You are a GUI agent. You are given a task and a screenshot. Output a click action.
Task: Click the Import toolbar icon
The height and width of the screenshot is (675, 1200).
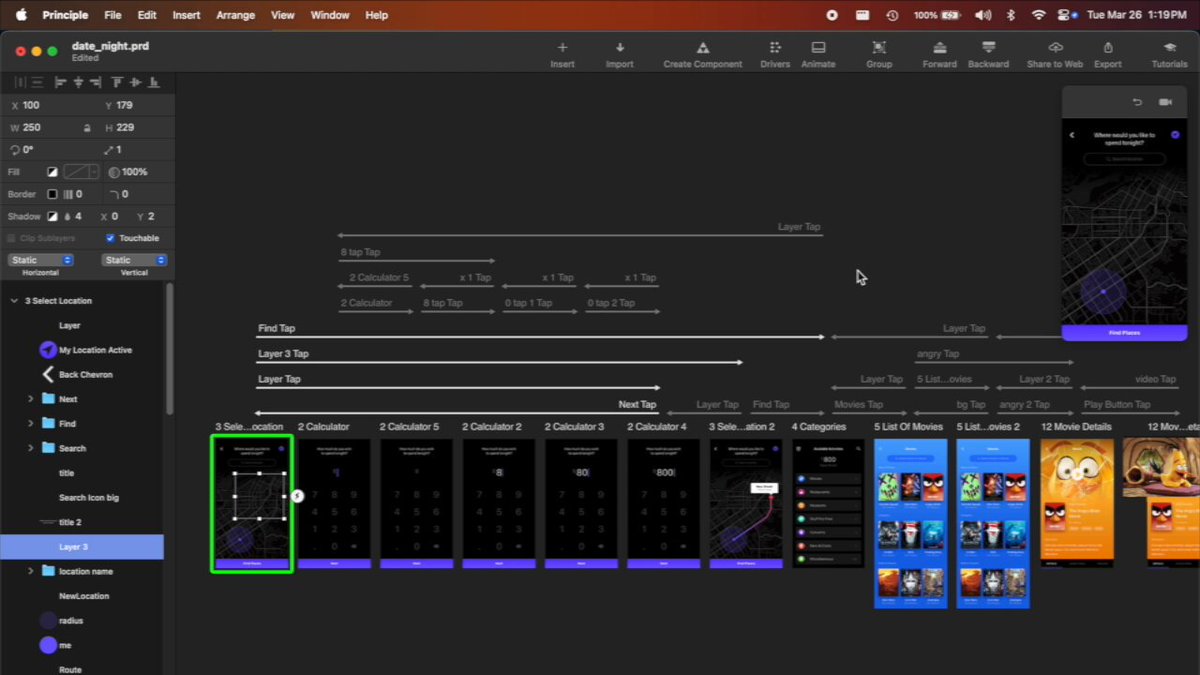click(x=620, y=54)
